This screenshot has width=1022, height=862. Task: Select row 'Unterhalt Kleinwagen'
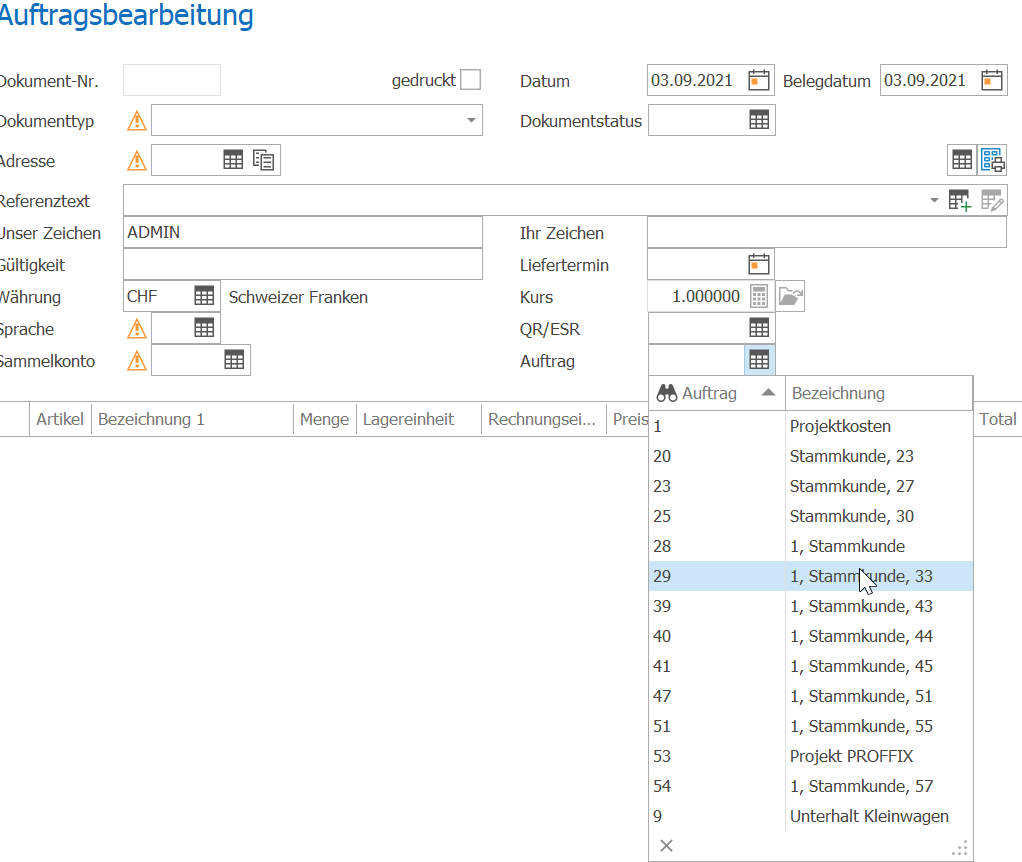[811, 816]
